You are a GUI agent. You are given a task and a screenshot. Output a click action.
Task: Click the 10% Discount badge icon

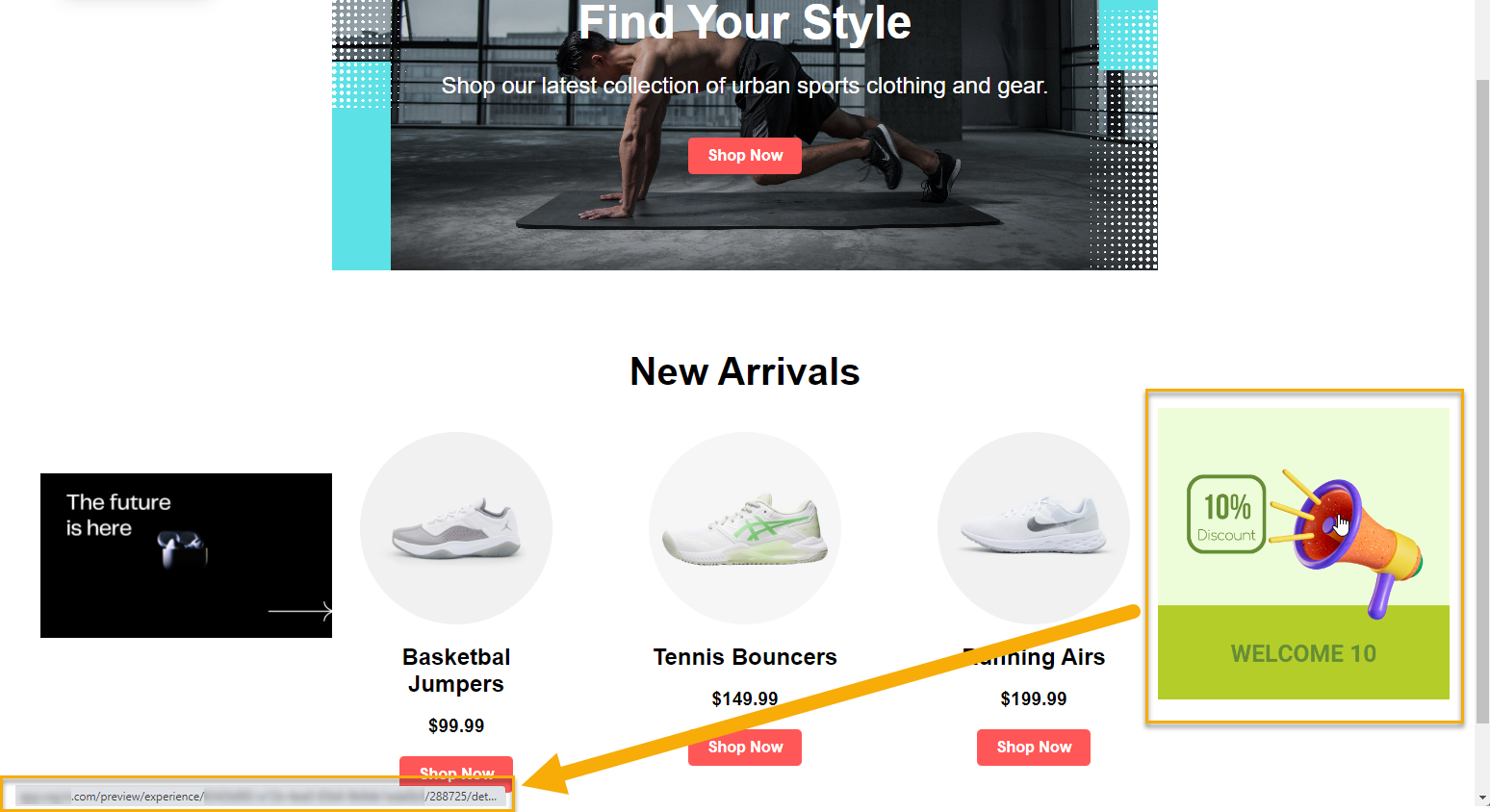[x=1226, y=515]
